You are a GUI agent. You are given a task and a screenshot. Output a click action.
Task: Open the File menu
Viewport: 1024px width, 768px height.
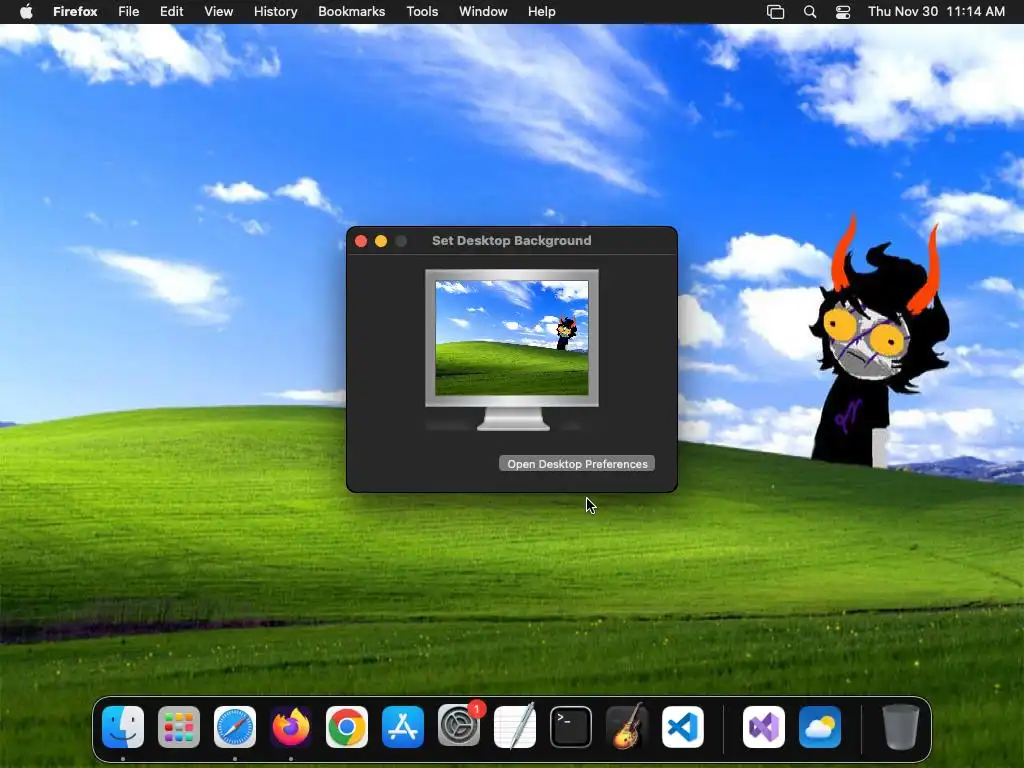point(129,12)
